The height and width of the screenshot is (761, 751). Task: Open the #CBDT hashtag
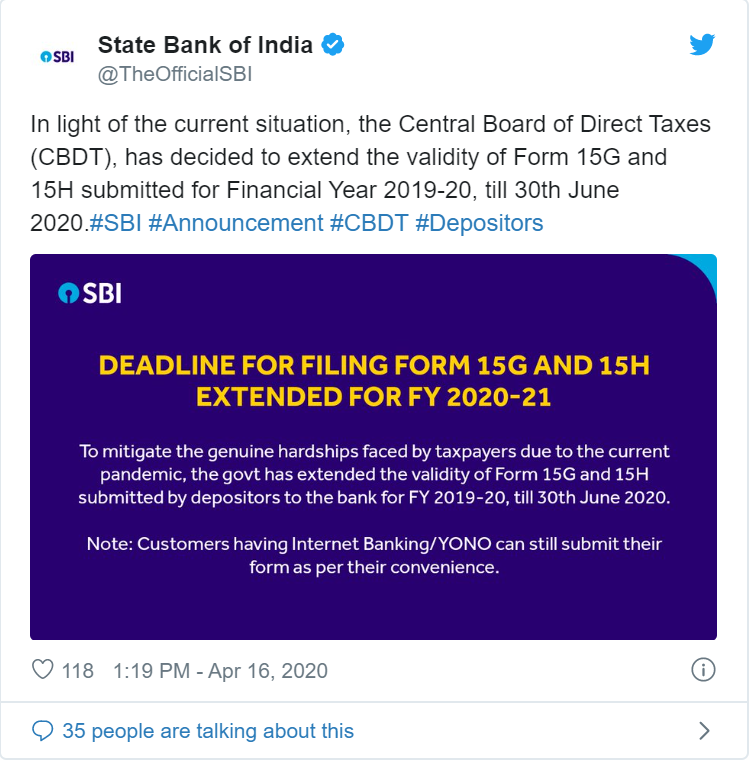(368, 223)
